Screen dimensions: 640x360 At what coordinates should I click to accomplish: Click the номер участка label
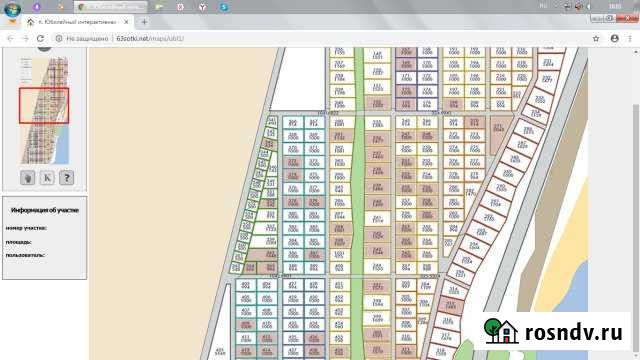click(26, 228)
